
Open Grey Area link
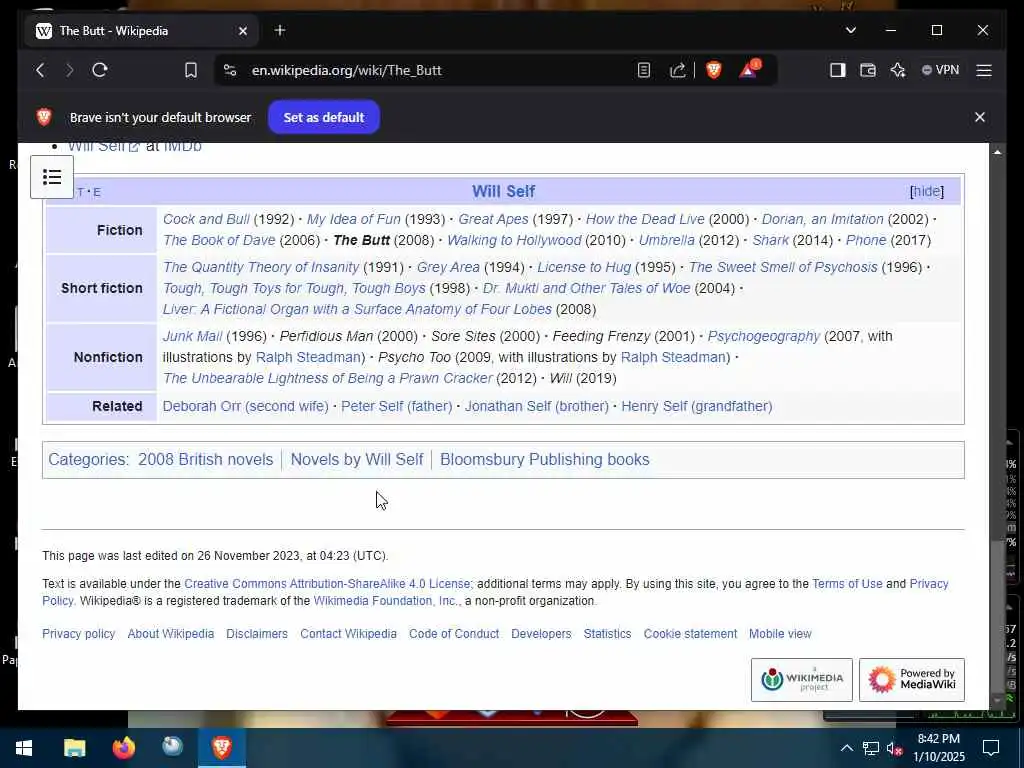pos(448,268)
